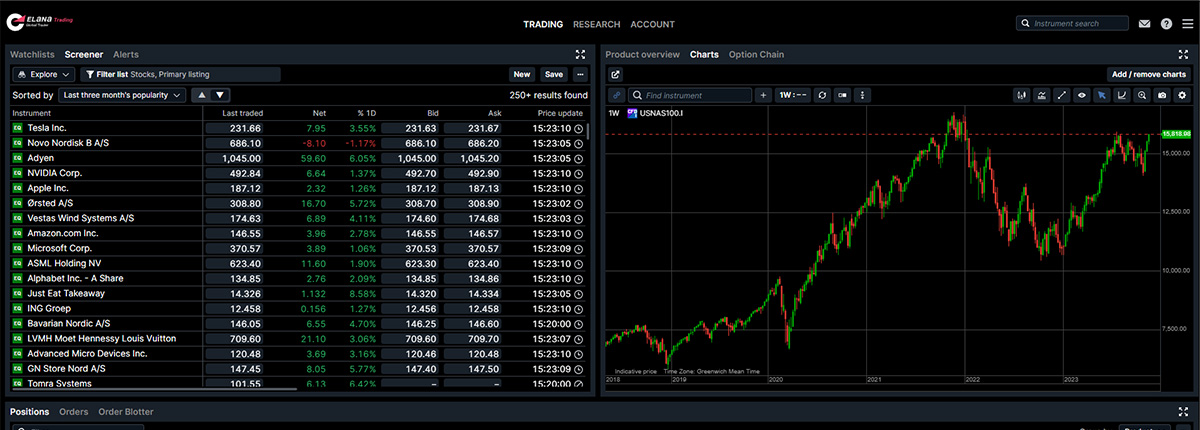Switch to the Alerts tab
This screenshot has width=1200, height=430.
click(x=126, y=54)
